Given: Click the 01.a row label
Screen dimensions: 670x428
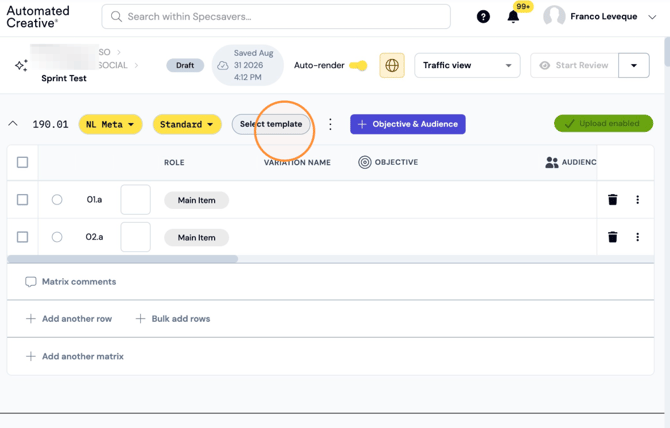Looking at the screenshot, I should point(94,199).
